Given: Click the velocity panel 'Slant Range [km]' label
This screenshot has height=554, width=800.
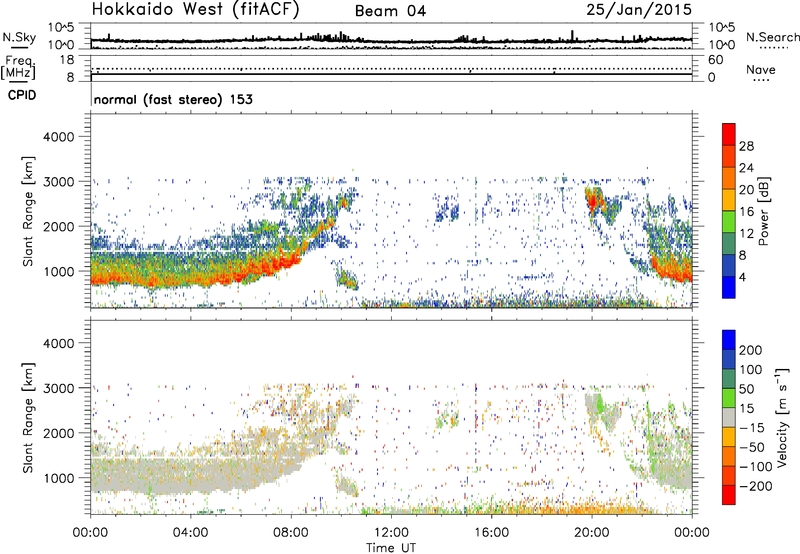Looking at the screenshot, I should (x=28, y=417).
